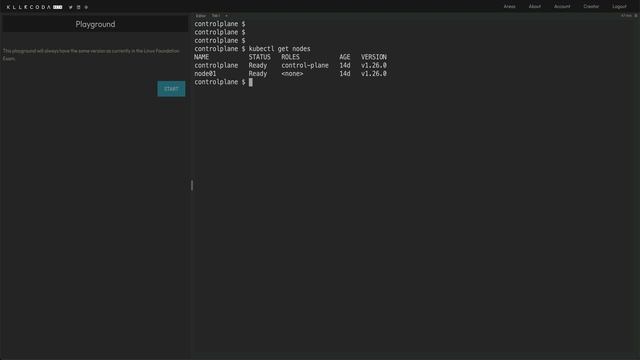Focus the terminal at the cursor prompt
Viewport: 640px width, 360px height.
(x=251, y=82)
